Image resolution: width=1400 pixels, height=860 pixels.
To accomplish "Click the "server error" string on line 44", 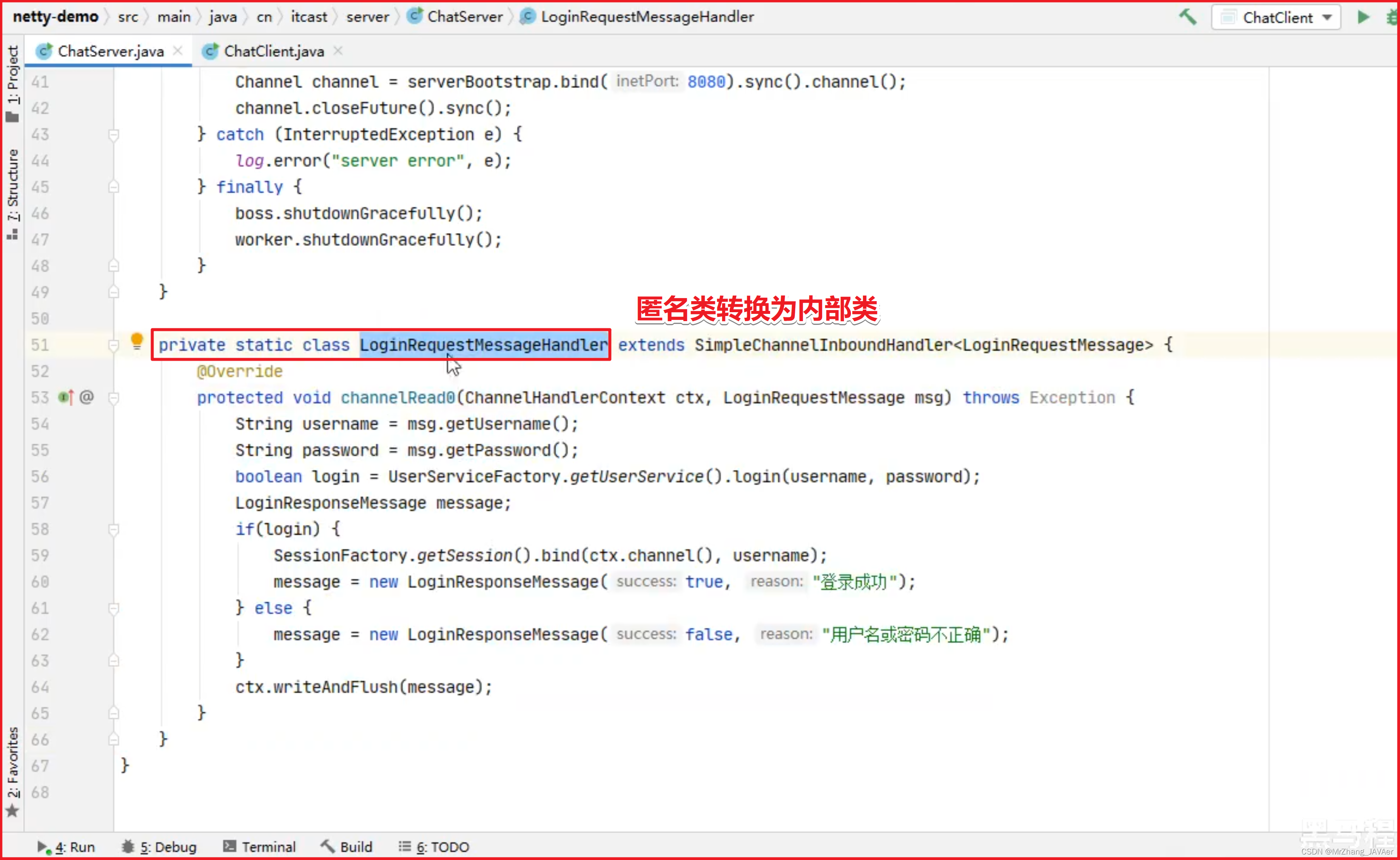I will [x=398, y=161].
